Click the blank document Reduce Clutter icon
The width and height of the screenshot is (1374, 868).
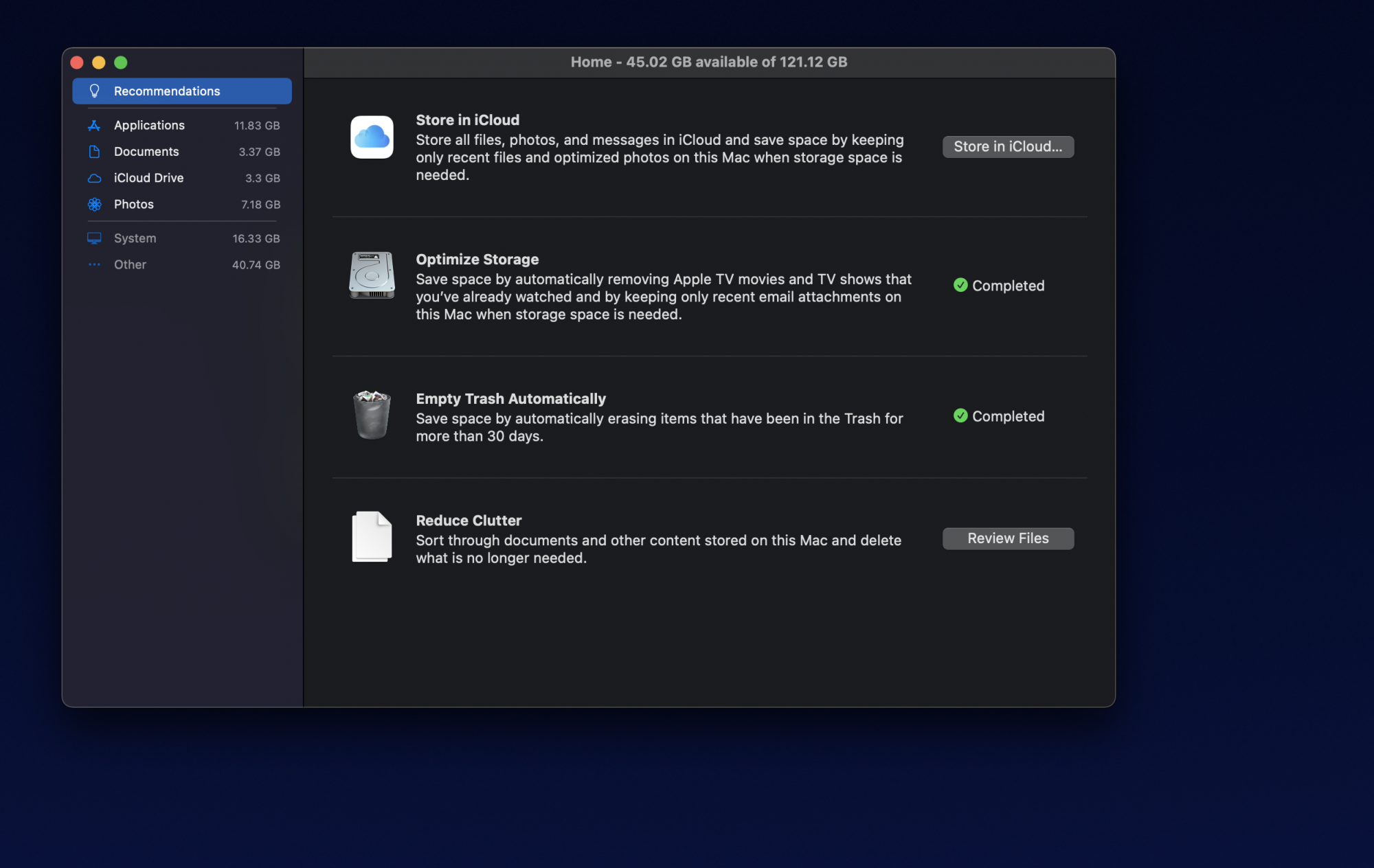click(x=372, y=536)
